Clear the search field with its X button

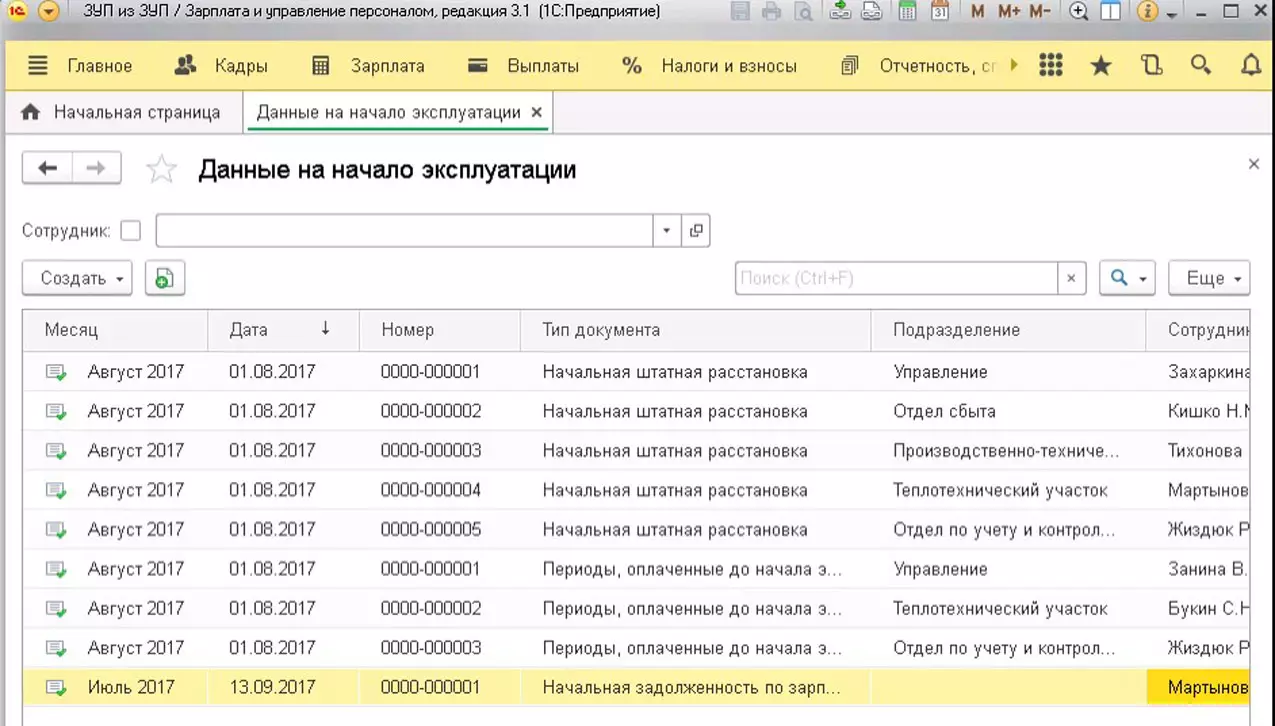pos(1072,279)
